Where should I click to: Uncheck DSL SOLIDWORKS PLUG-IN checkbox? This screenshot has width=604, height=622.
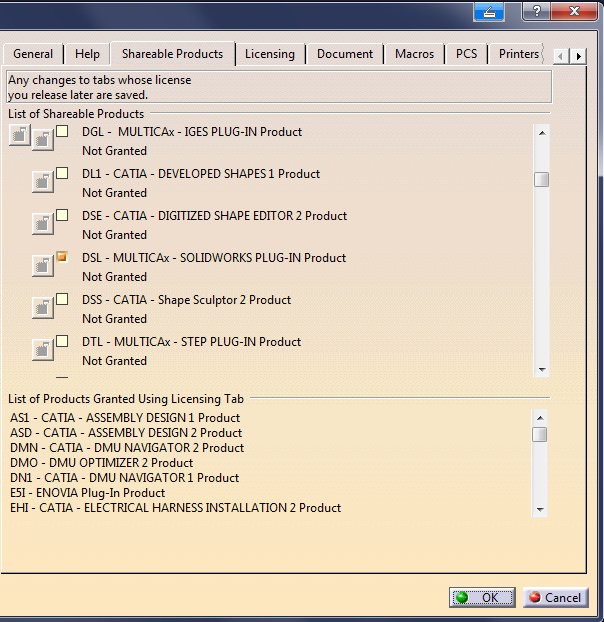point(62,257)
